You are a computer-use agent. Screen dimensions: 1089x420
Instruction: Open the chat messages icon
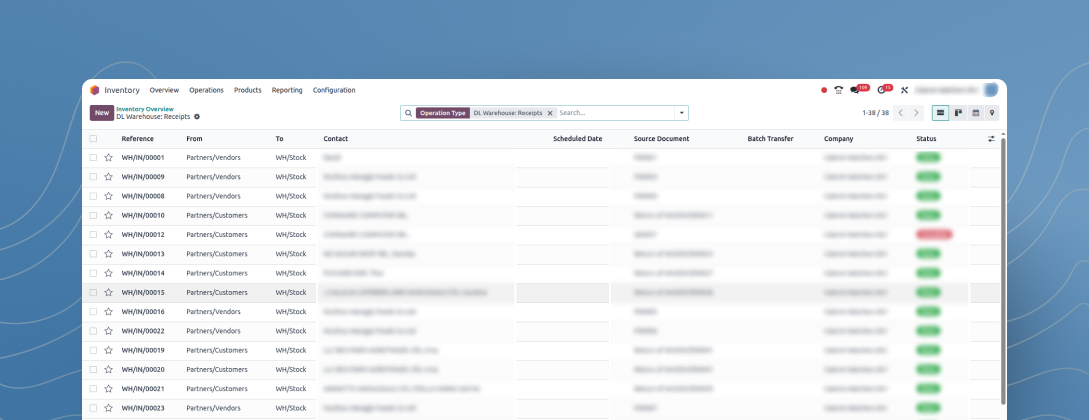click(855, 90)
